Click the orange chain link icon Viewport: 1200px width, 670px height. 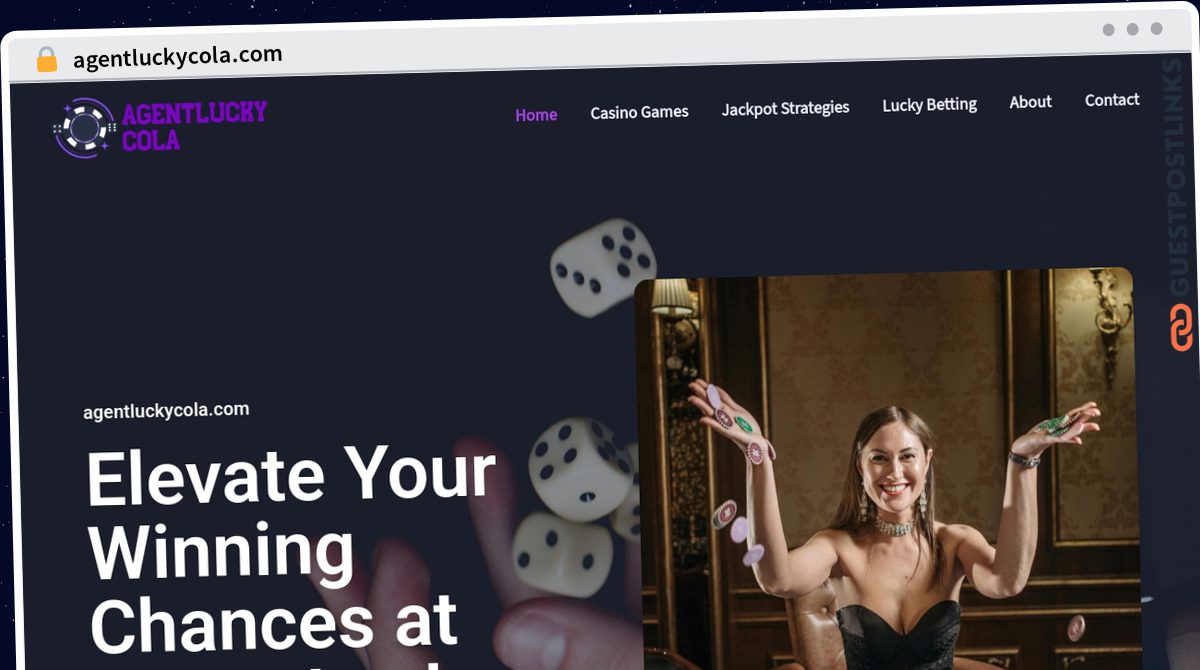coord(1181,327)
